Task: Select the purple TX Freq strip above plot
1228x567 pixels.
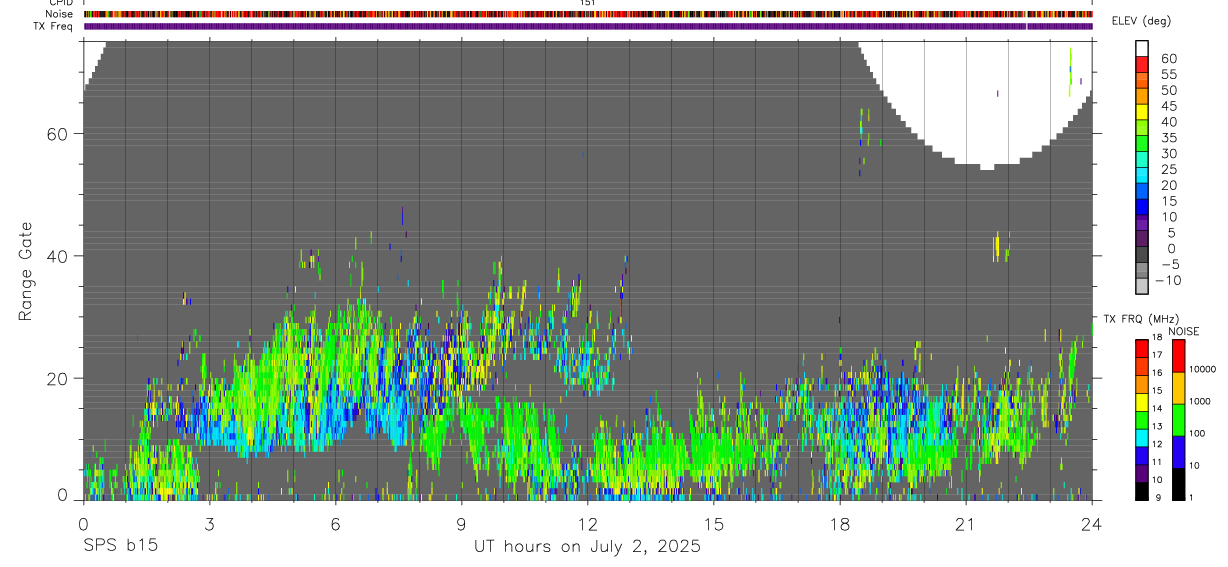Action: pyautogui.click(x=587, y=26)
